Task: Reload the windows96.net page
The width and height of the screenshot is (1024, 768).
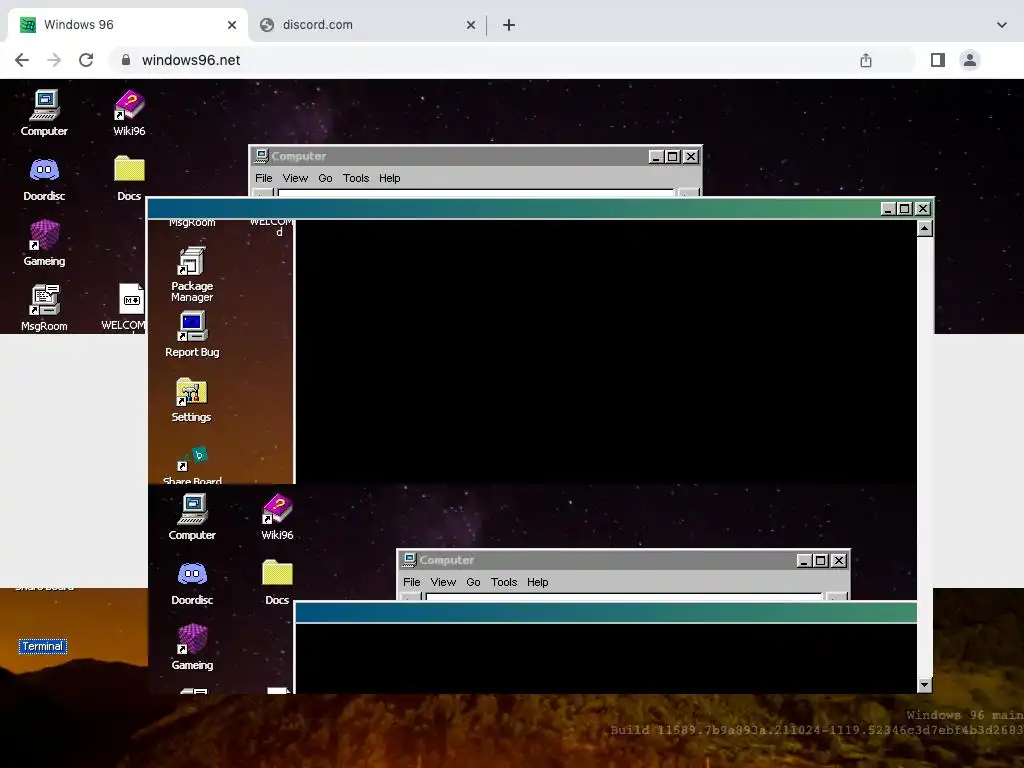Action: pyautogui.click(x=86, y=60)
